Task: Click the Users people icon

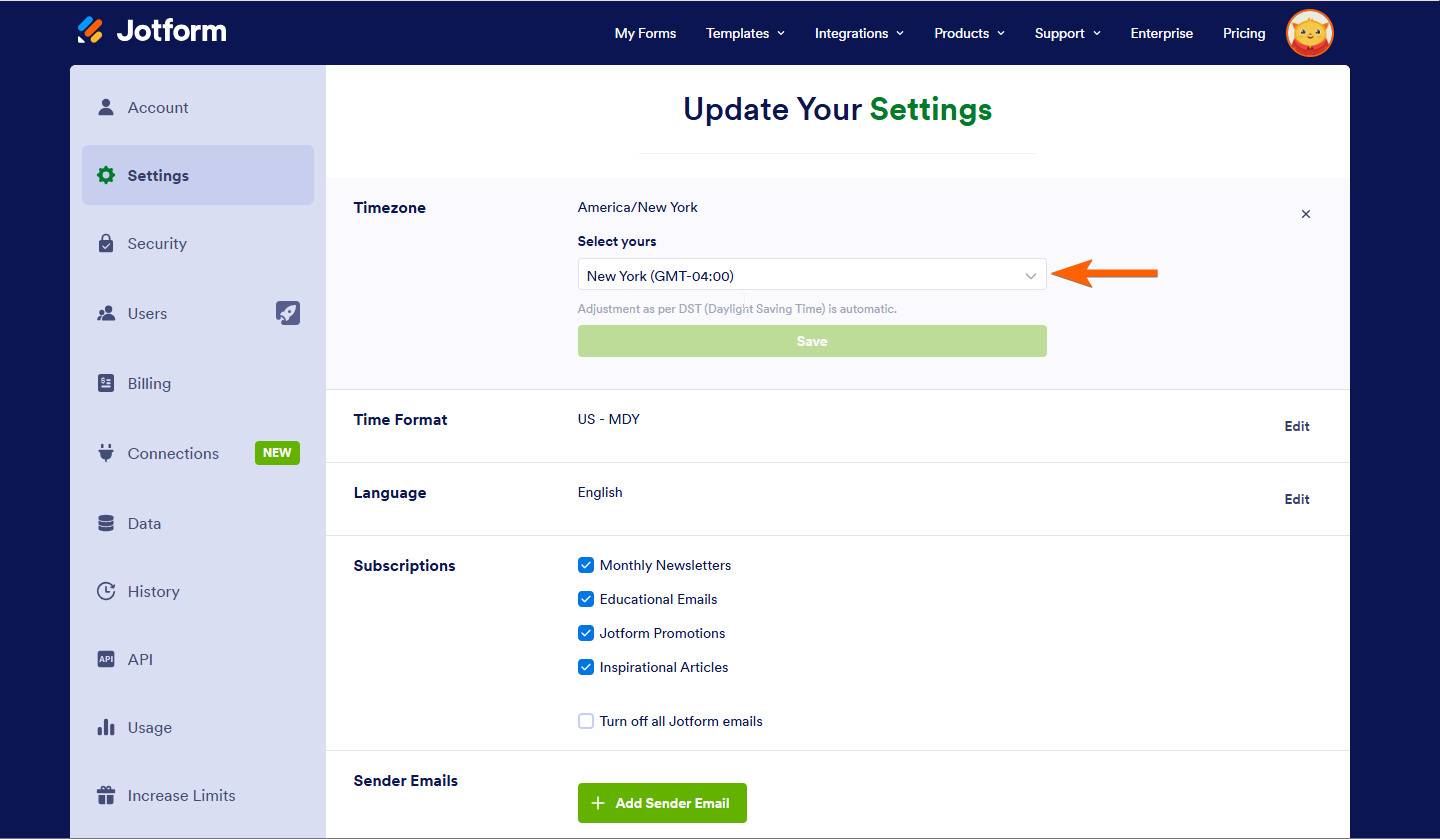Action: (106, 313)
